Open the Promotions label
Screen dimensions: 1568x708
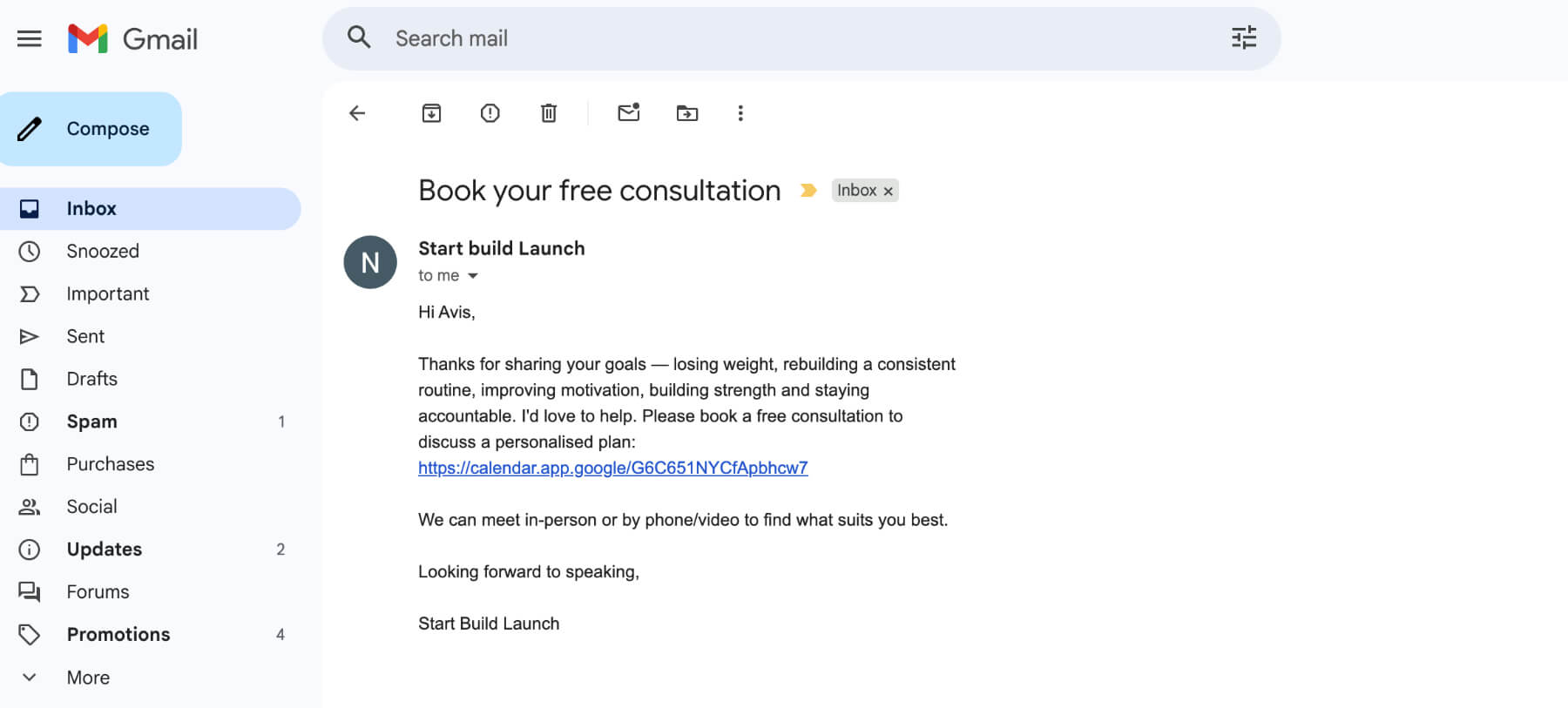point(118,634)
